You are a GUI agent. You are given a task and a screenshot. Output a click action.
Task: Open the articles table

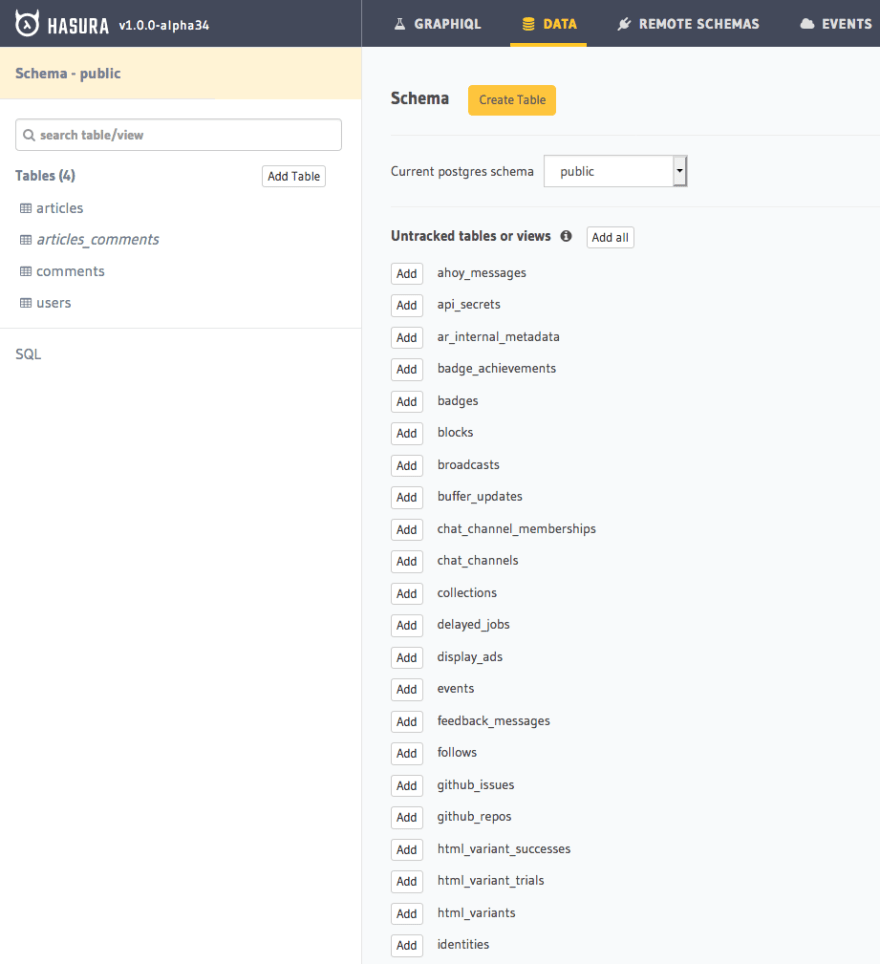[x=60, y=208]
